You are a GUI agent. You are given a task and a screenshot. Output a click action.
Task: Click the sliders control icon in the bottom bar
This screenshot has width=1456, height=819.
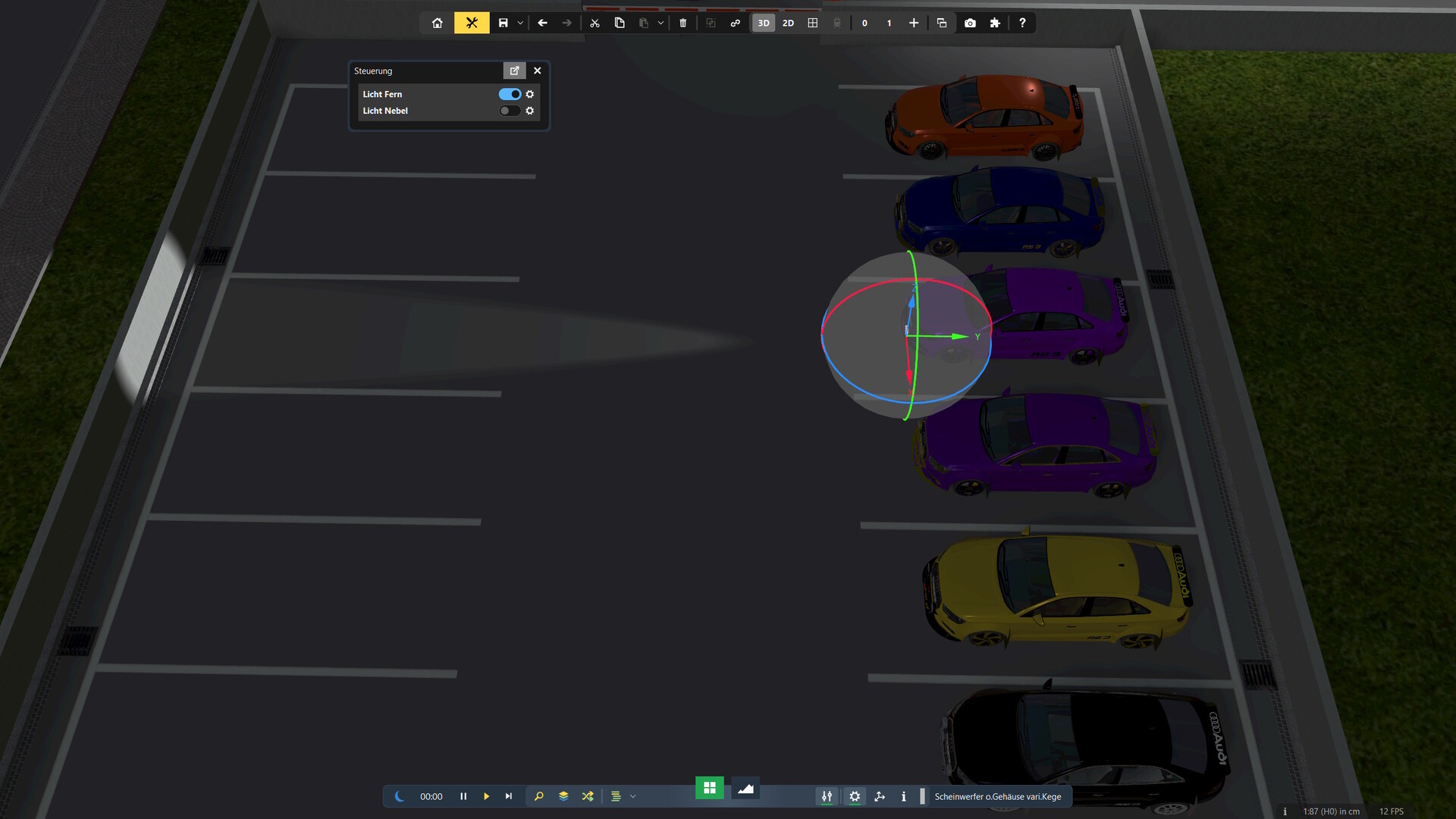827,796
